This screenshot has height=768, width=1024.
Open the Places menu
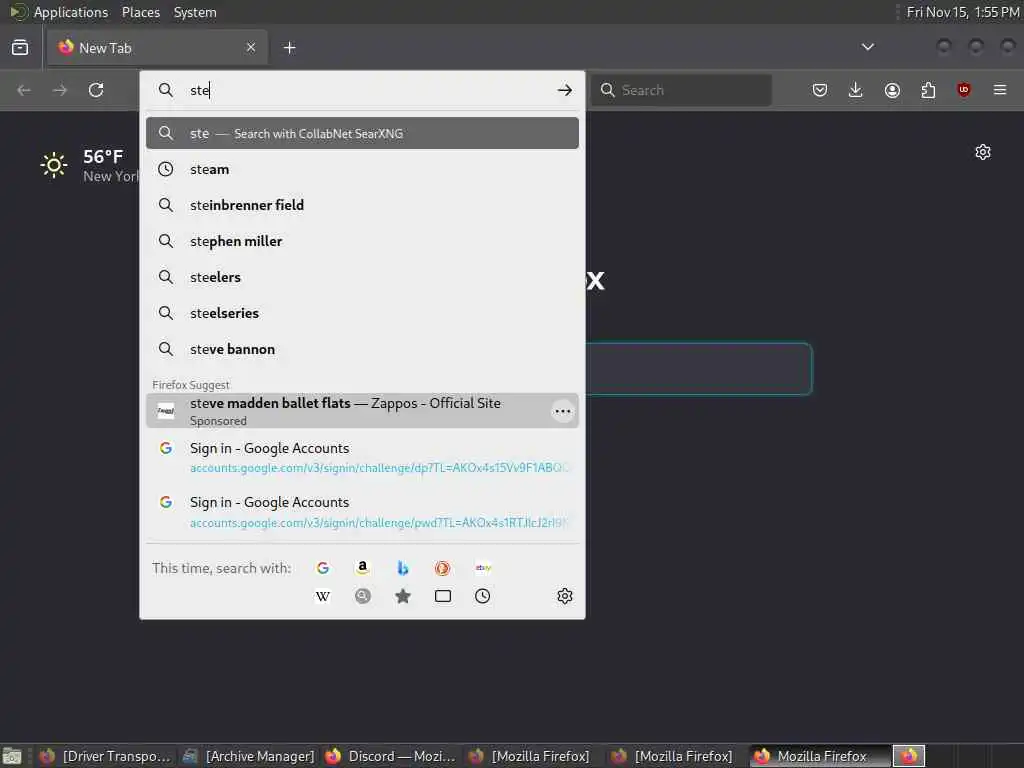[x=141, y=12]
